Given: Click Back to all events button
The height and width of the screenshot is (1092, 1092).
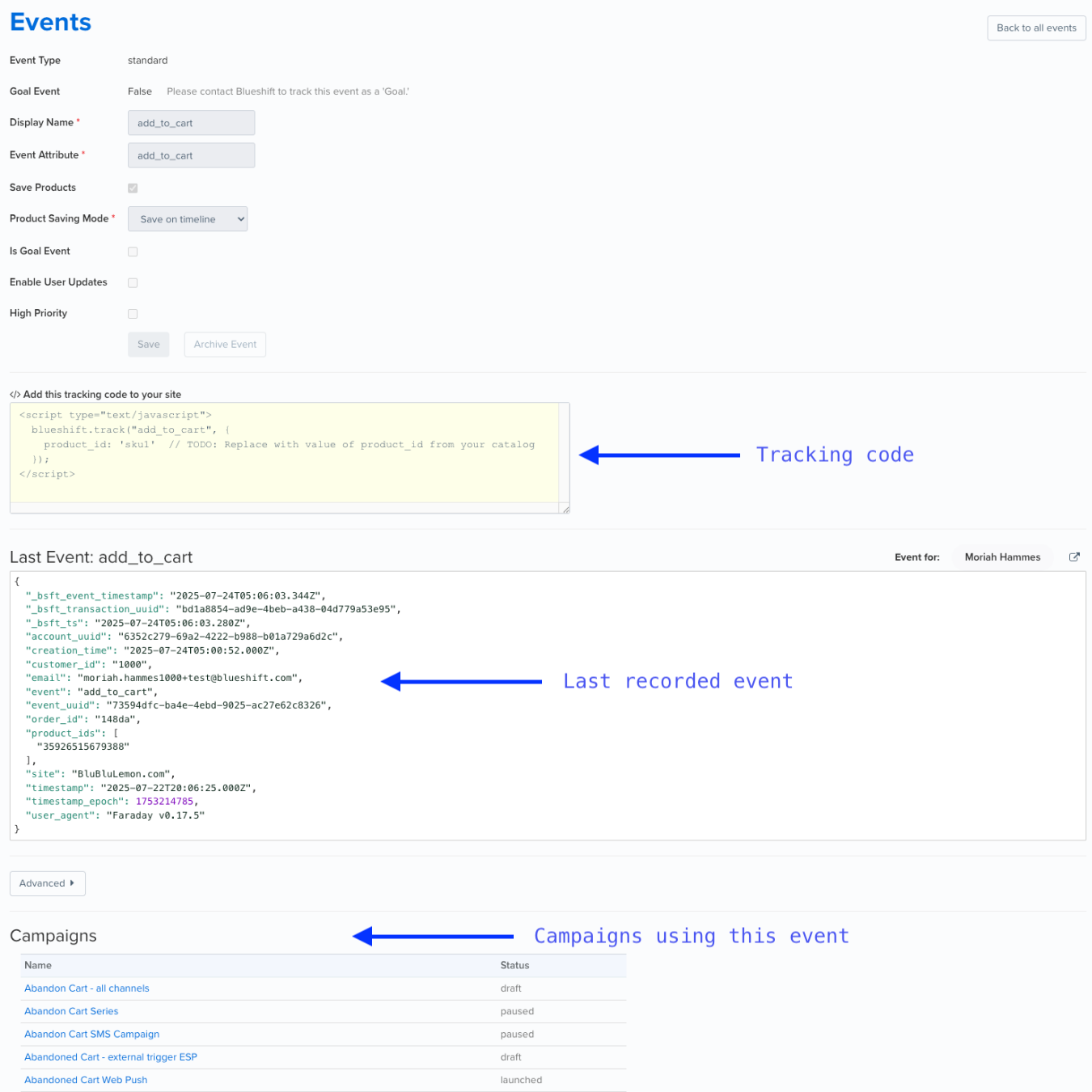Looking at the screenshot, I should pyautogui.click(x=1036, y=28).
